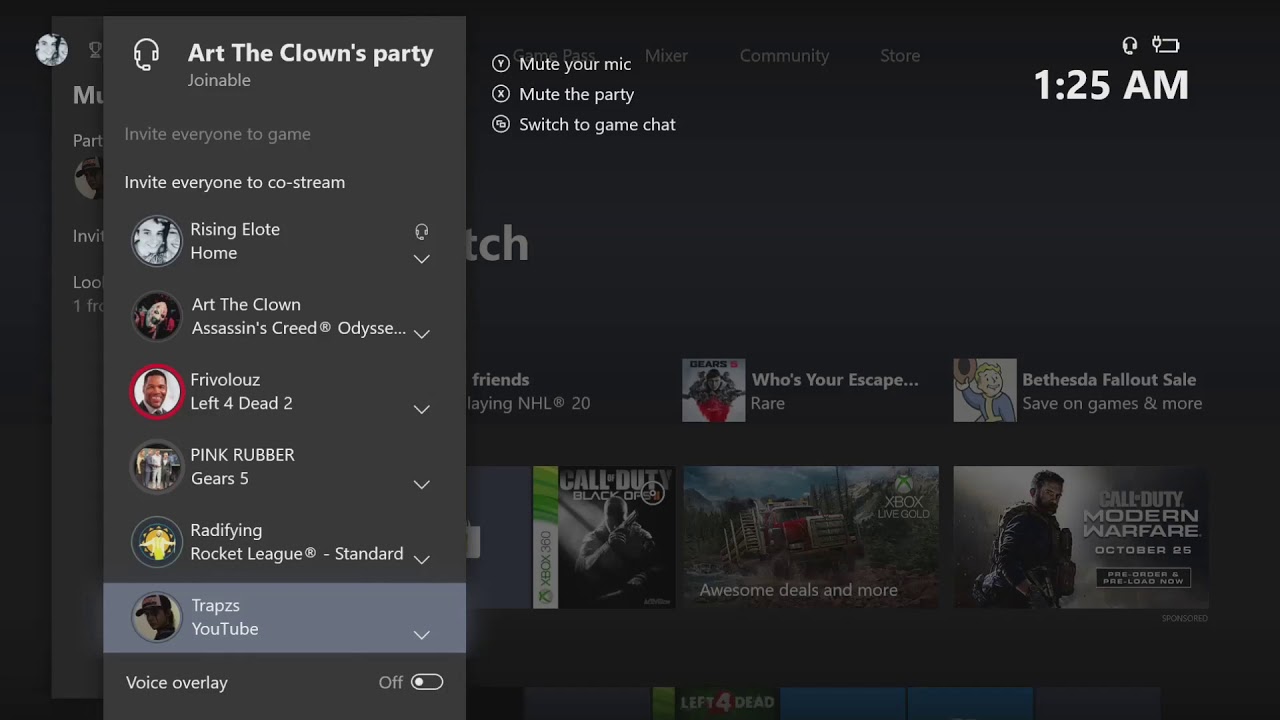
Task: Expand Rising Elote's options chevron
Action: point(422,259)
